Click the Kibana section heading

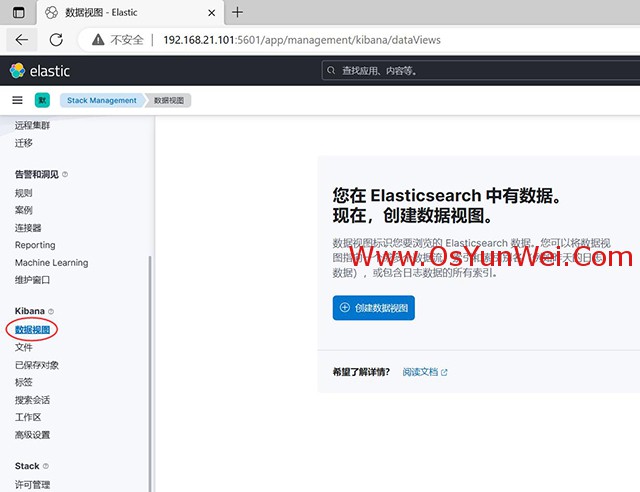click(x=30, y=311)
